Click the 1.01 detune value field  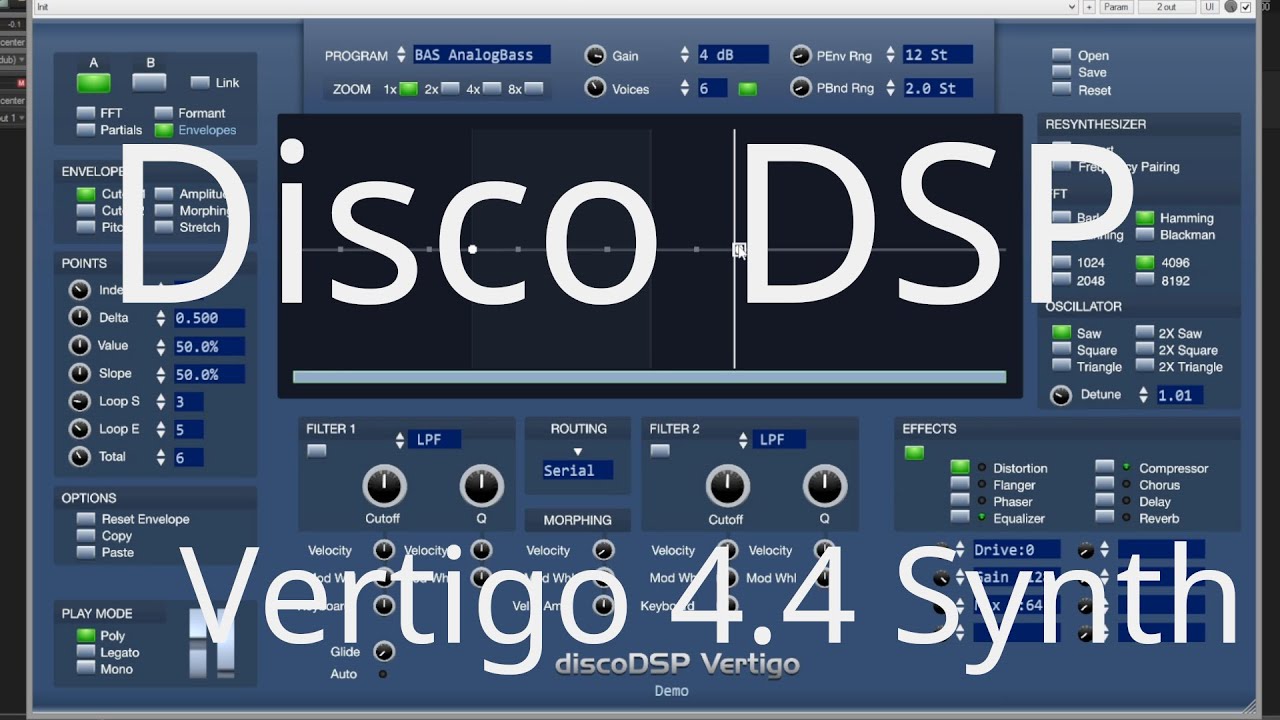1180,395
